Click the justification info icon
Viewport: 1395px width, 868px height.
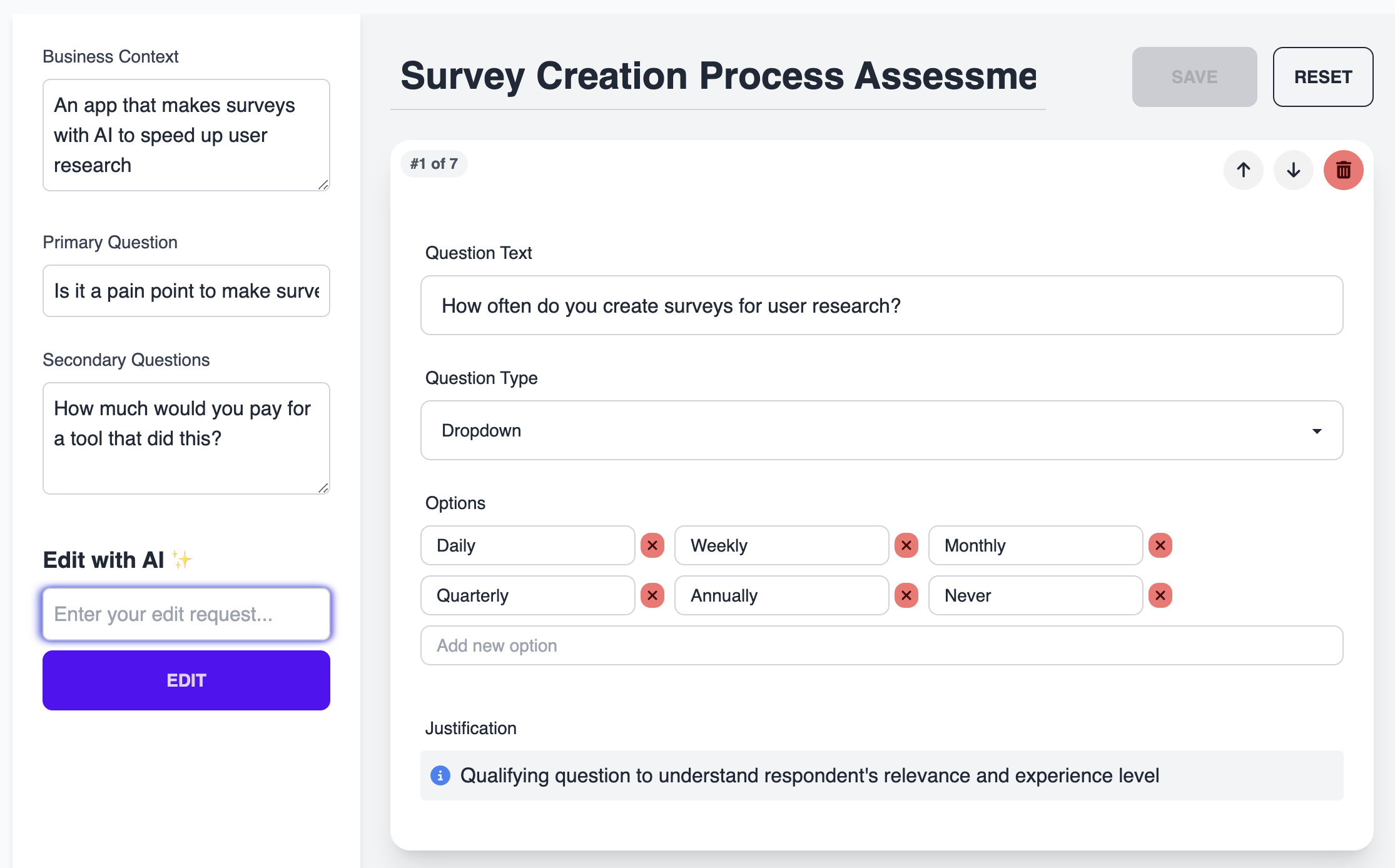[440, 775]
